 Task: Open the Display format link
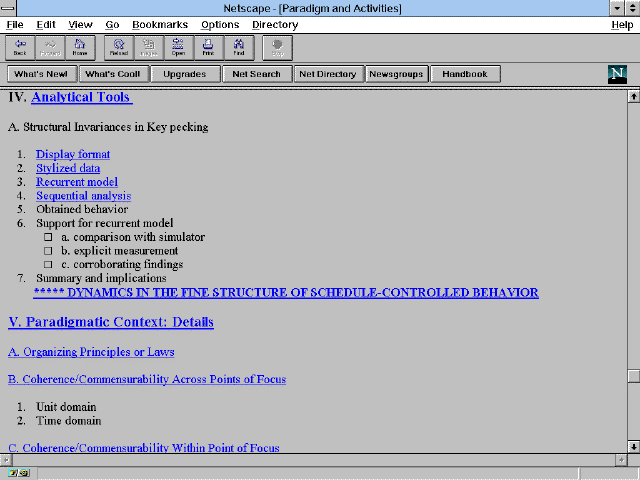click(73, 154)
